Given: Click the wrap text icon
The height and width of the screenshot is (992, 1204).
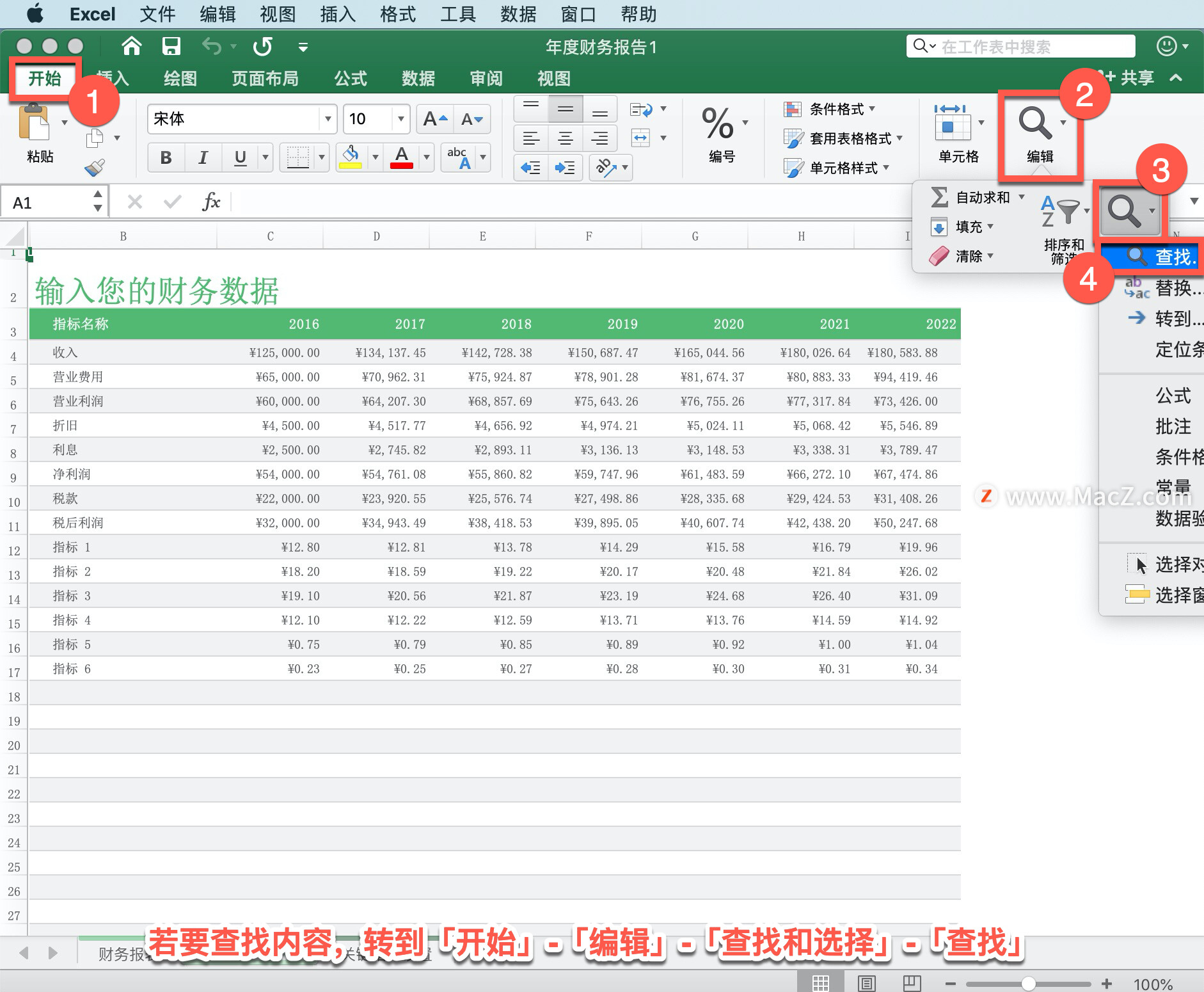Looking at the screenshot, I should pyautogui.click(x=641, y=109).
